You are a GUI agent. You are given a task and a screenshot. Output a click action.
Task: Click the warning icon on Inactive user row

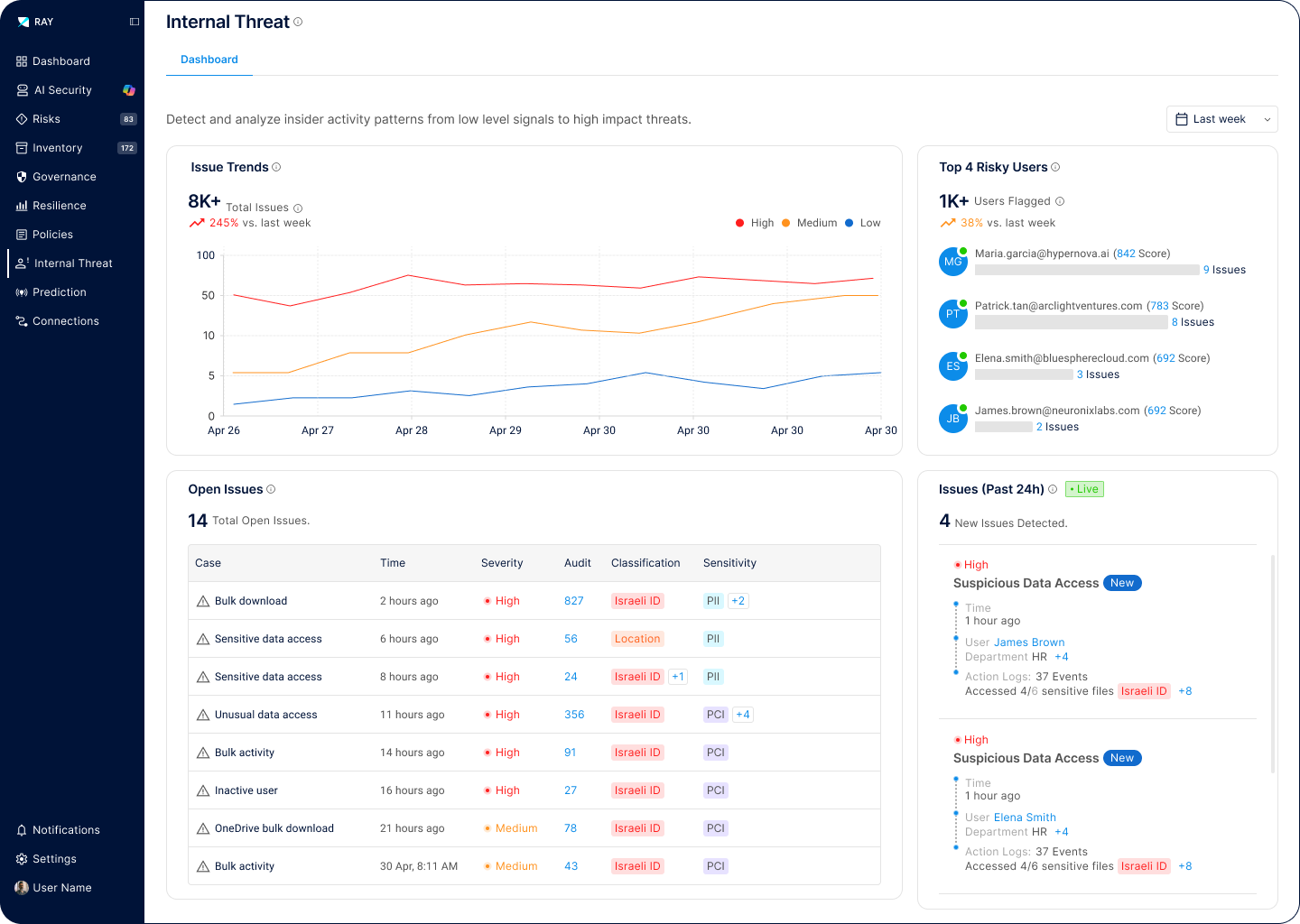(x=203, y=790)
